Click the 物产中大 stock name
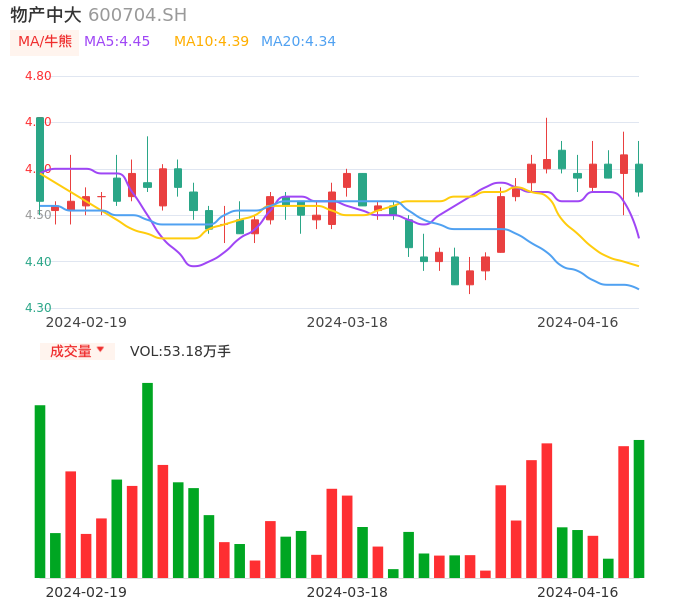Viewport: 686px width, 606px height. coord(46,15)
